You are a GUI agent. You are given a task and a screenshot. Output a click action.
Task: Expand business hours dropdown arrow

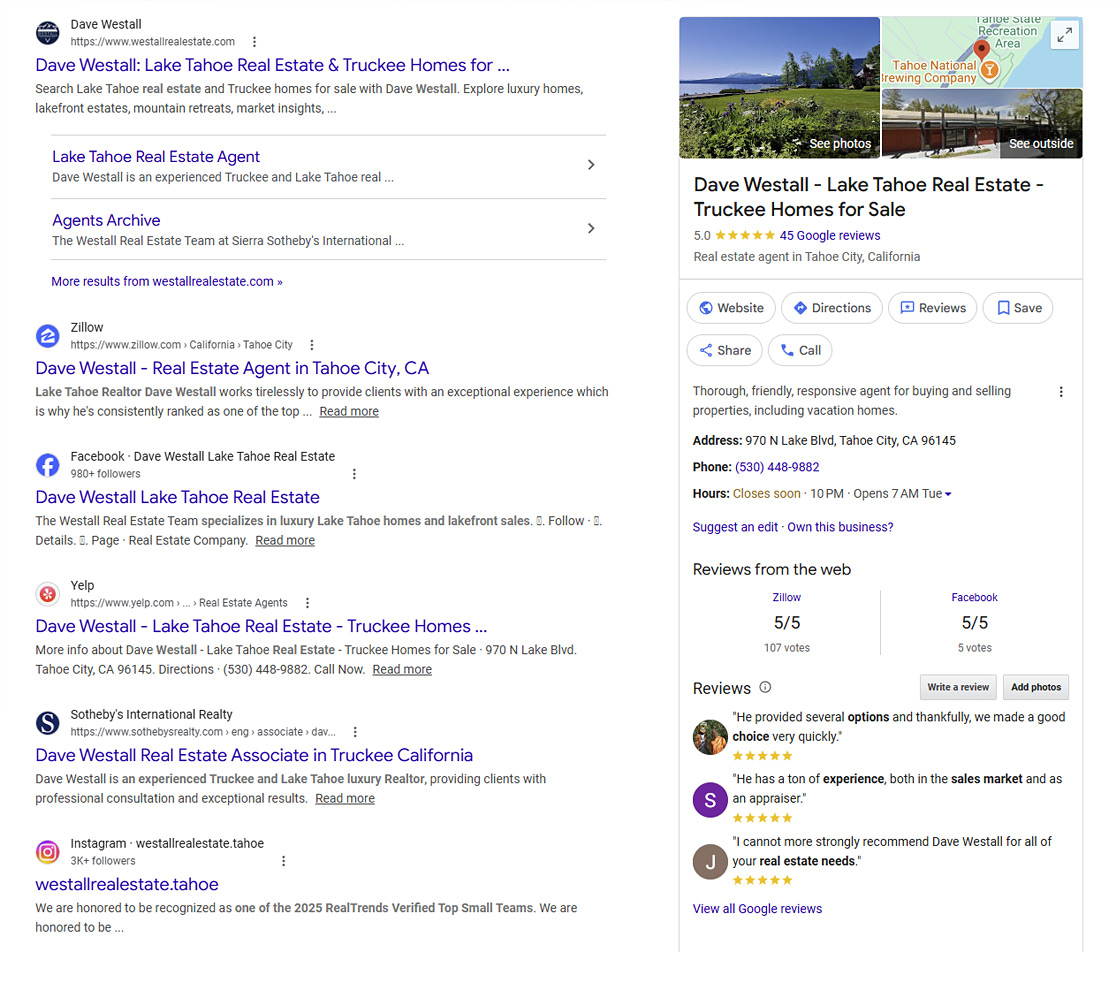(948, 494)
